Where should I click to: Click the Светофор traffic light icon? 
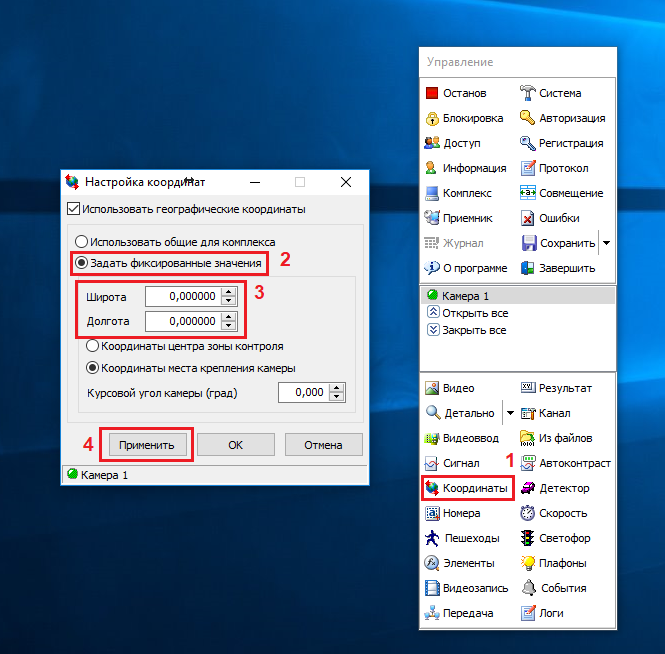528,538
